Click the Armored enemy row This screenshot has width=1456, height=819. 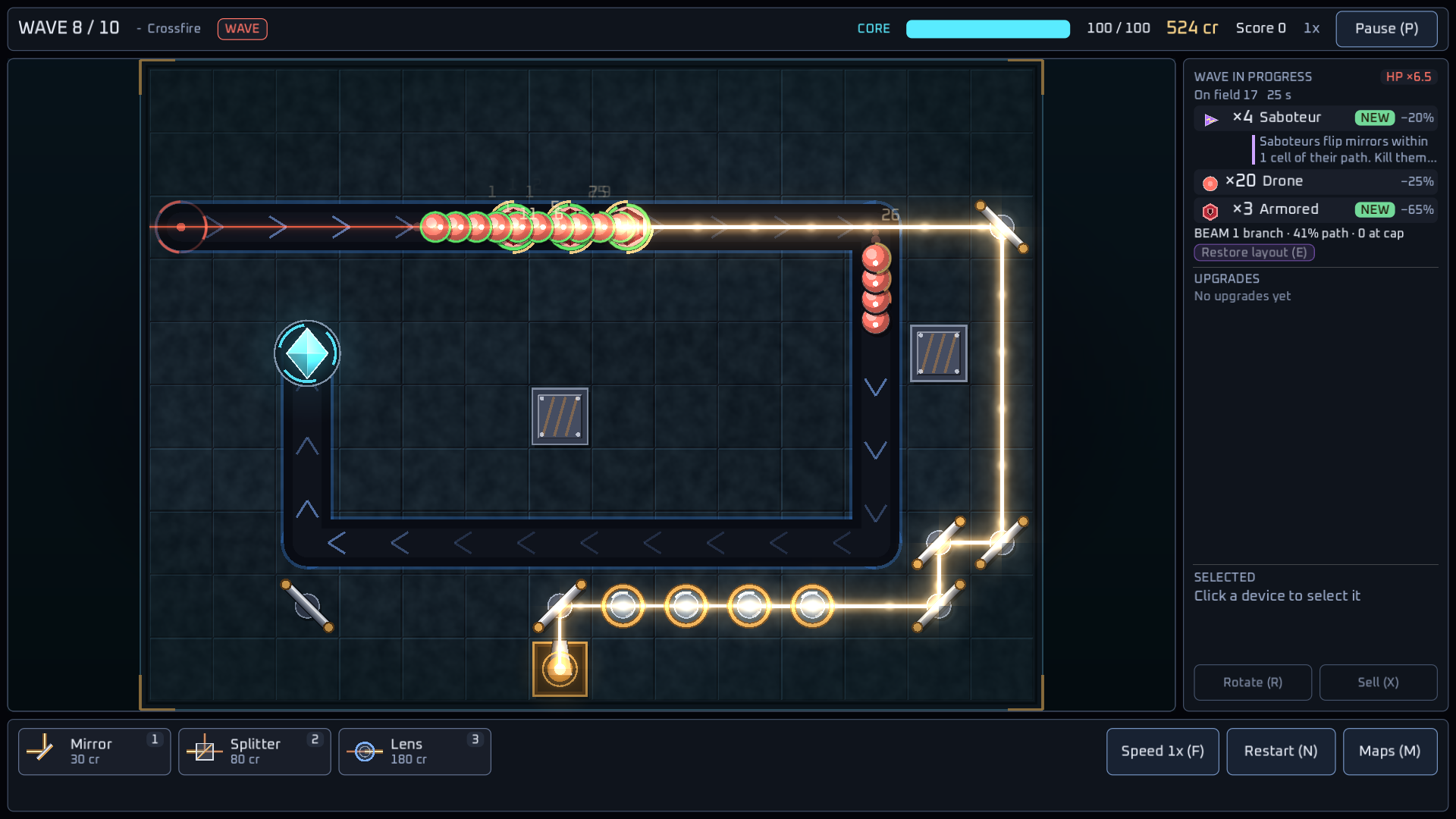coord(1316,210)
